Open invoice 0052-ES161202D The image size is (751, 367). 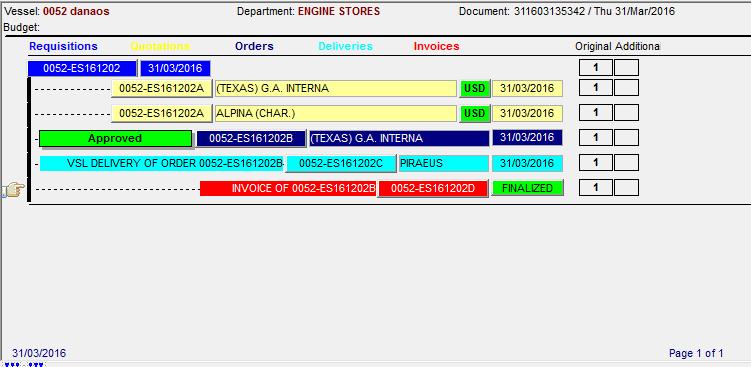point(433,188)
